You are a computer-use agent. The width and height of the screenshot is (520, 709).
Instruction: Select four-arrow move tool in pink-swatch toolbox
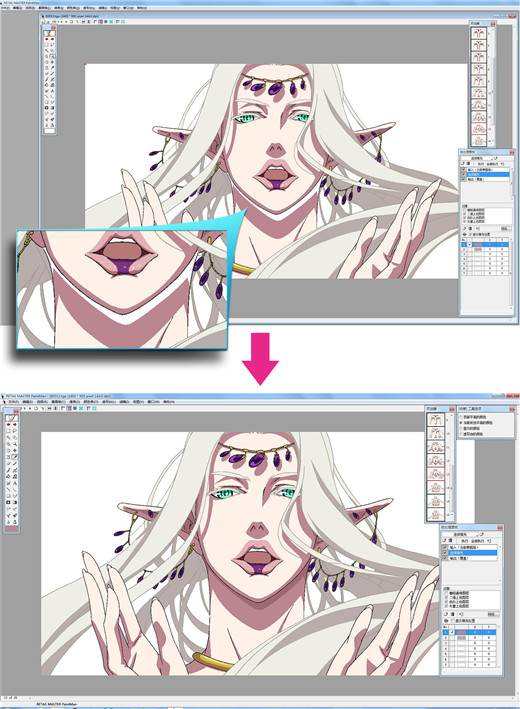coord(15,450)
